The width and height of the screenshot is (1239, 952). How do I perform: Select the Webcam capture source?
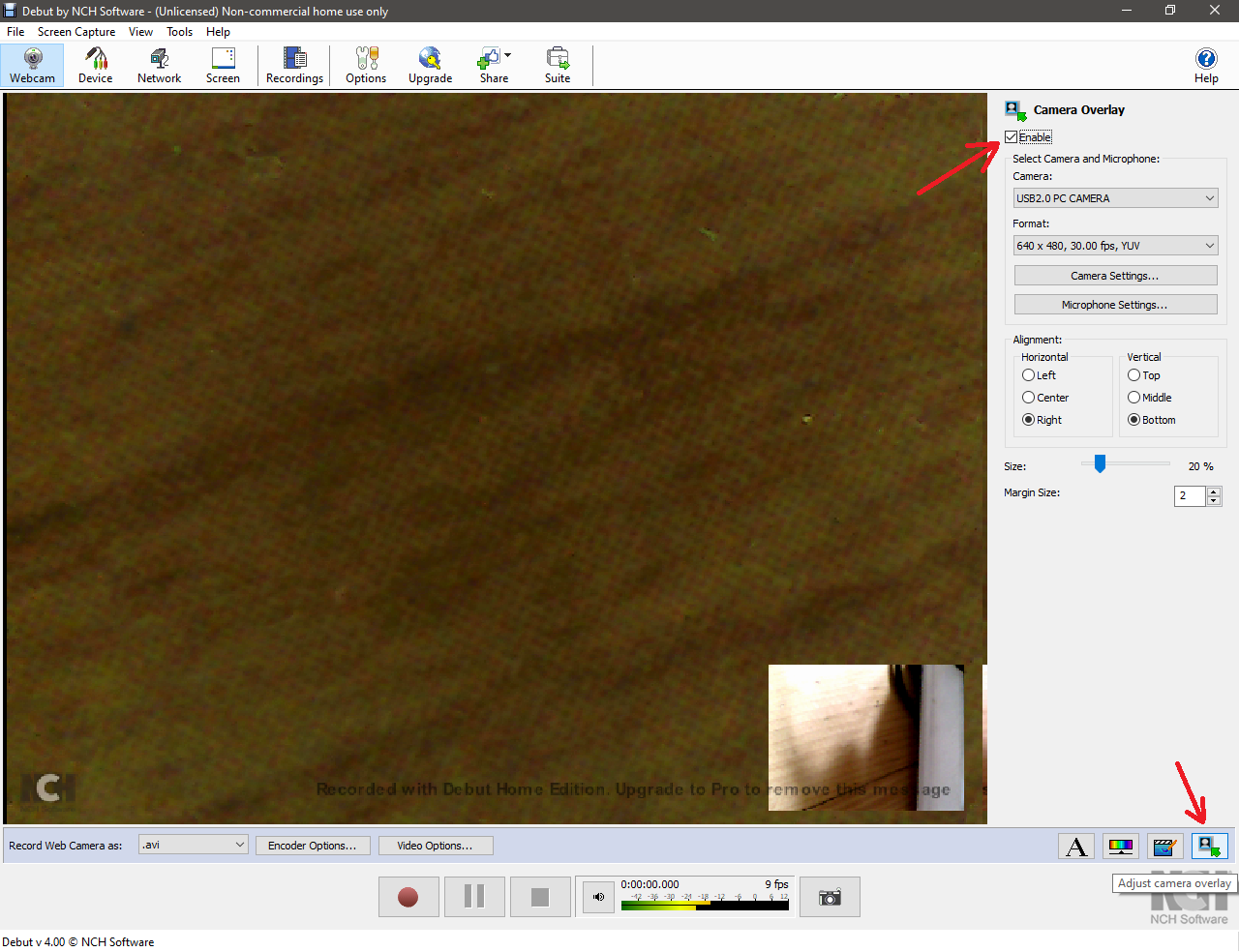pyautogui.click(x=33, y=66)
